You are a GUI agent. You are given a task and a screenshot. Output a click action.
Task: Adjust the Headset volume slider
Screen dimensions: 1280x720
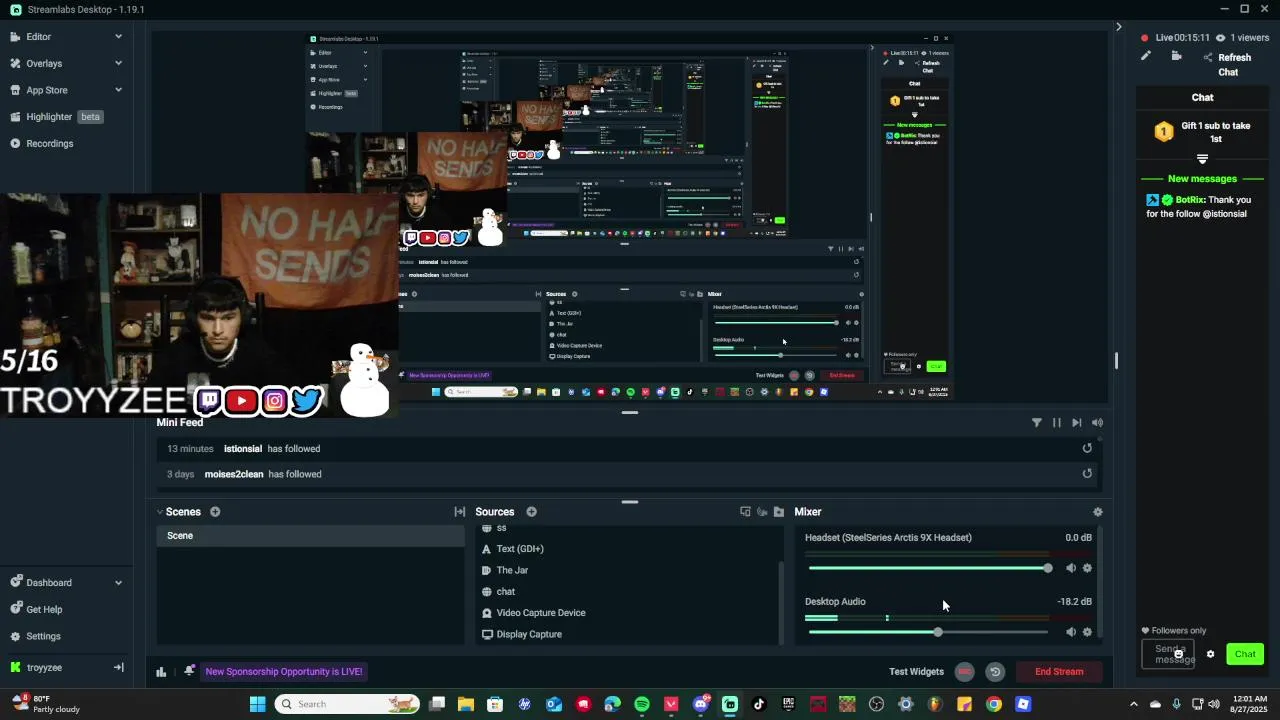coord(928,568)
